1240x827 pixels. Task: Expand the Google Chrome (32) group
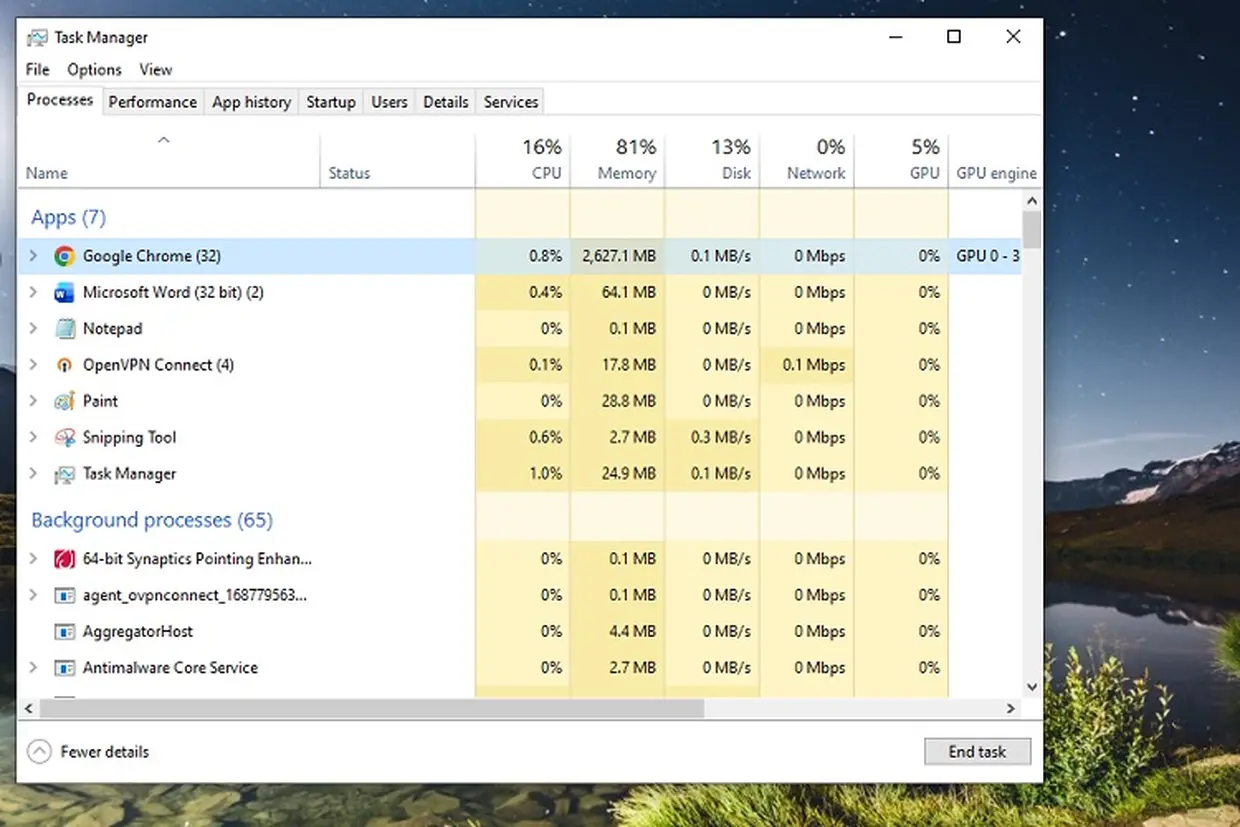[x=33, y=256]
